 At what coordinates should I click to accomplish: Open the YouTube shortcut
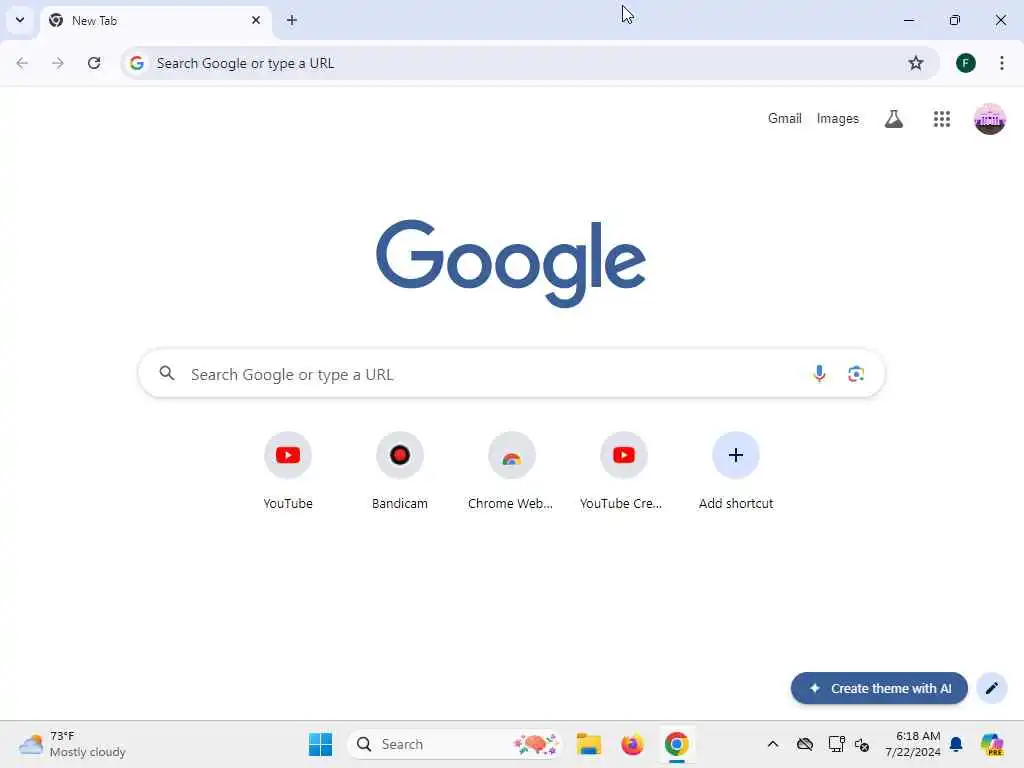[288, 472]
